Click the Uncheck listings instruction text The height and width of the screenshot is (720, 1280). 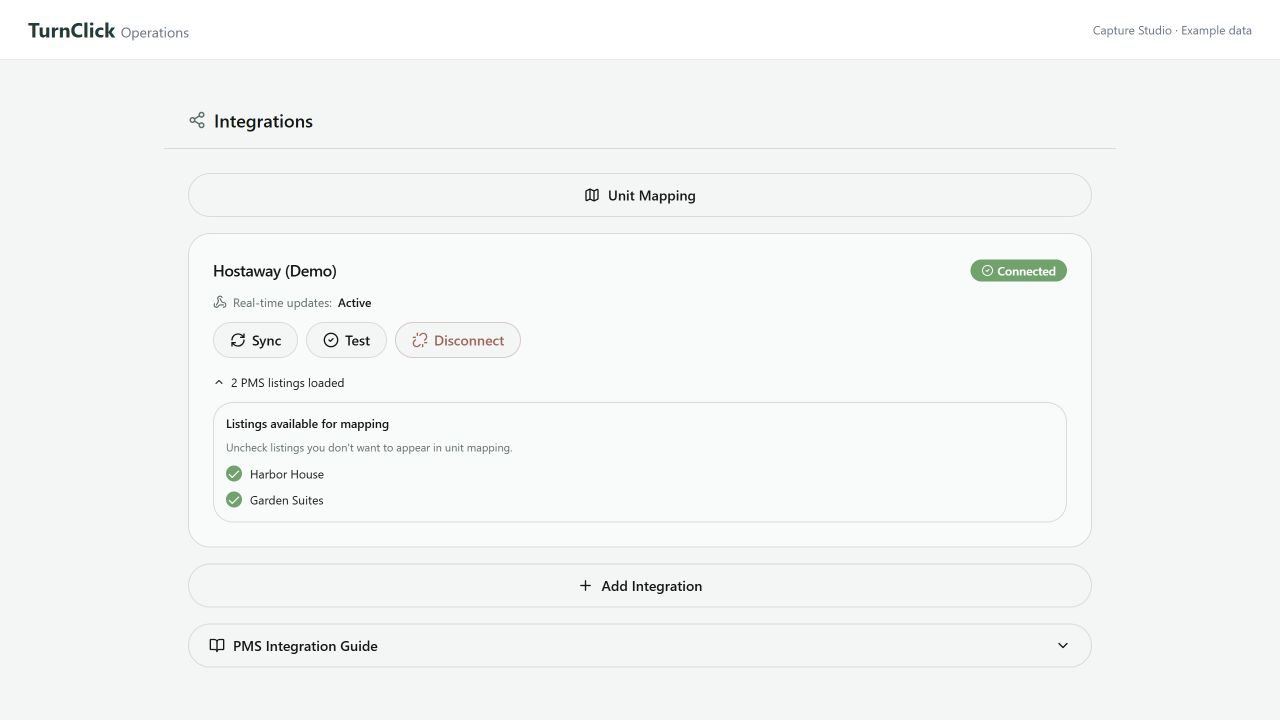pyautogui.click(x=369, y=448)
